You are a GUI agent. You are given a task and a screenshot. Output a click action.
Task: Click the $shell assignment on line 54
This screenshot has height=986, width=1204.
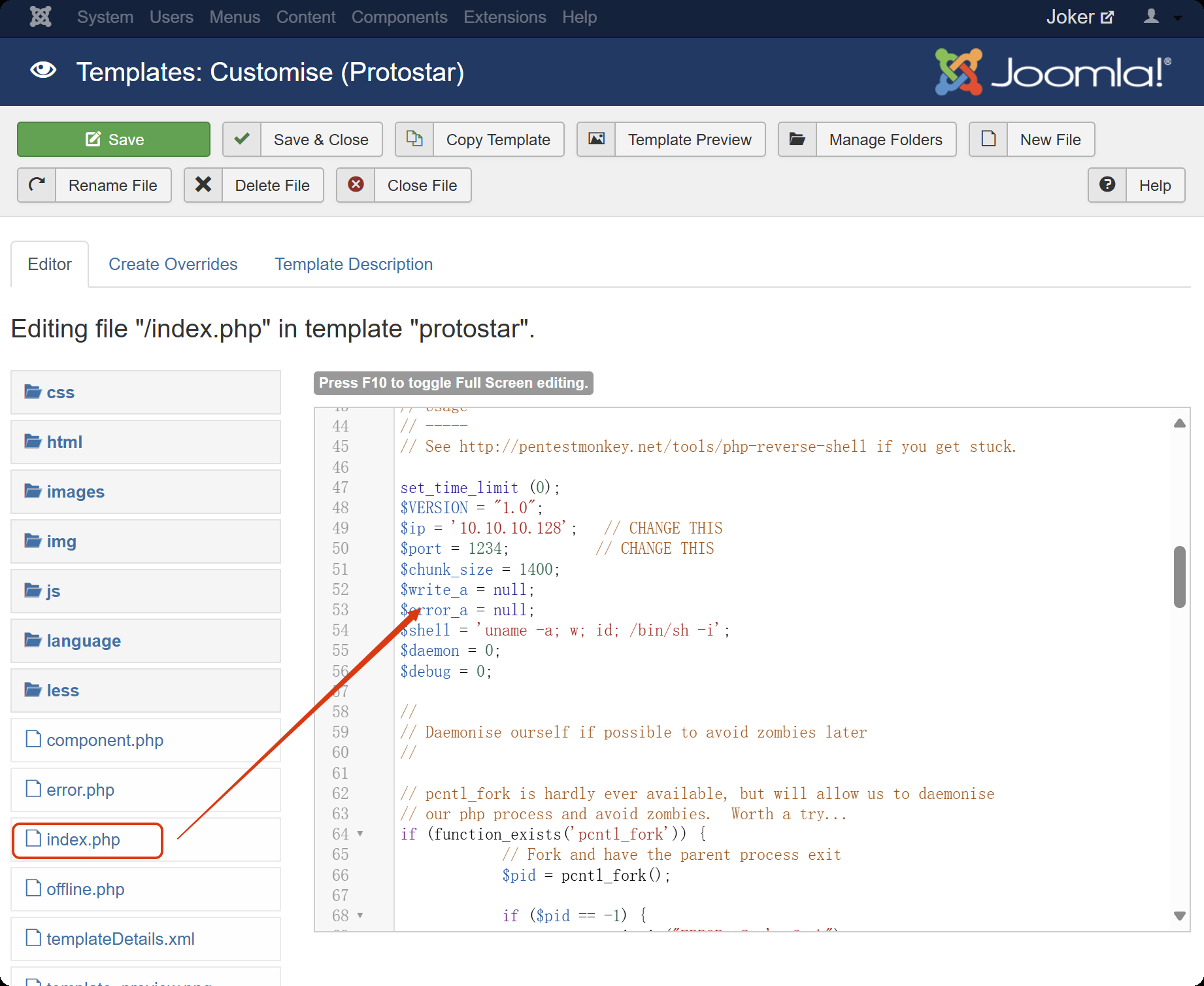pos(565,630)
